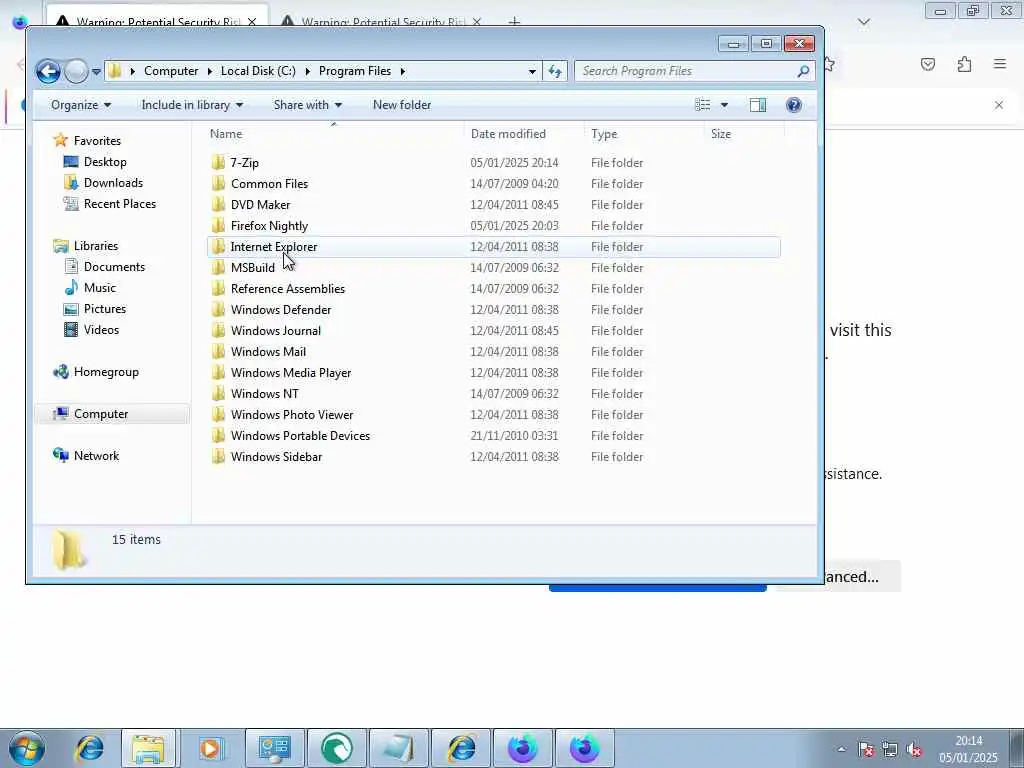Screen dimensions: 1024x768
Task: Select the MSBuild folder icon
Action: click(218, 268)
